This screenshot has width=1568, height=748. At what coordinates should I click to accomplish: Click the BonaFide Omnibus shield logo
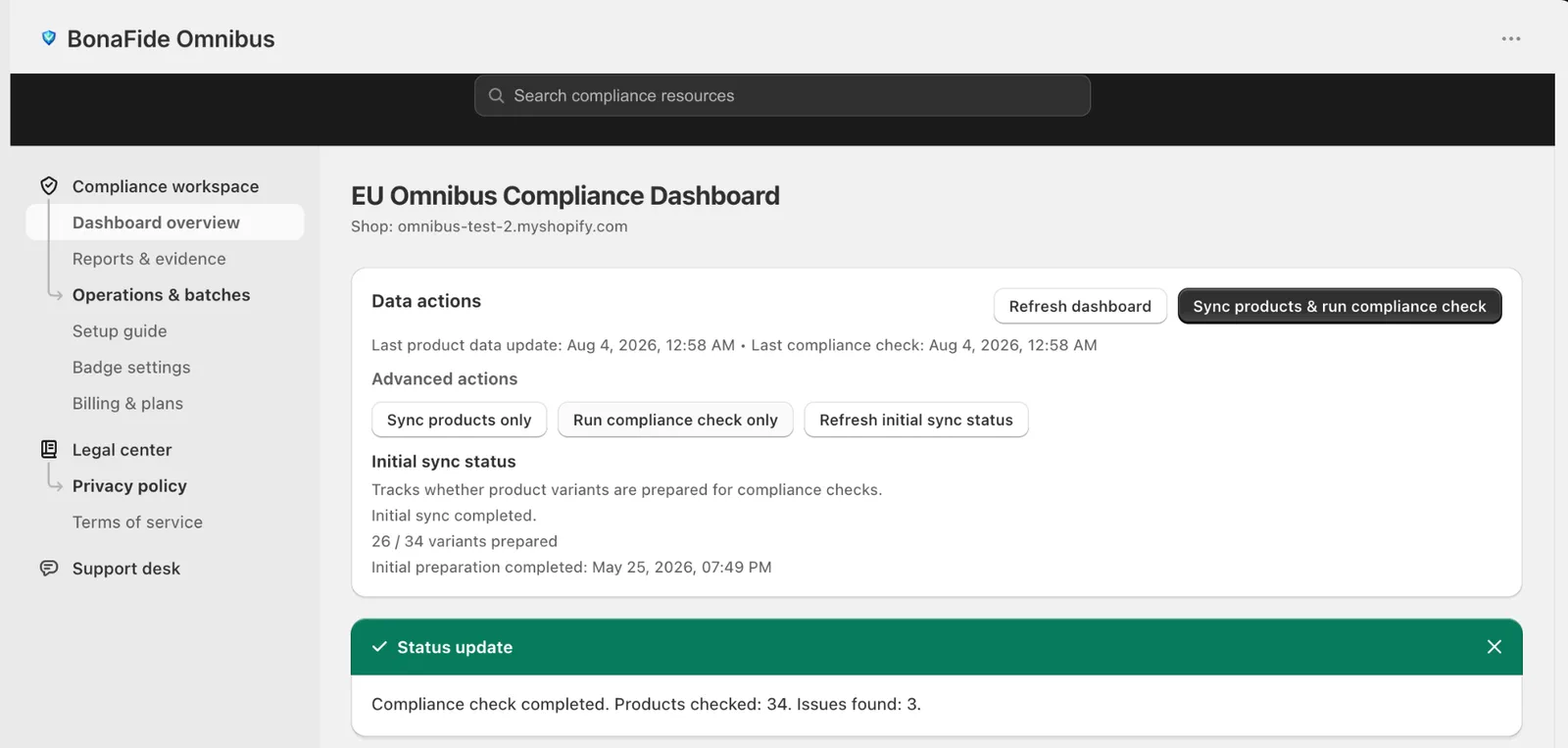tap(48, 38)
